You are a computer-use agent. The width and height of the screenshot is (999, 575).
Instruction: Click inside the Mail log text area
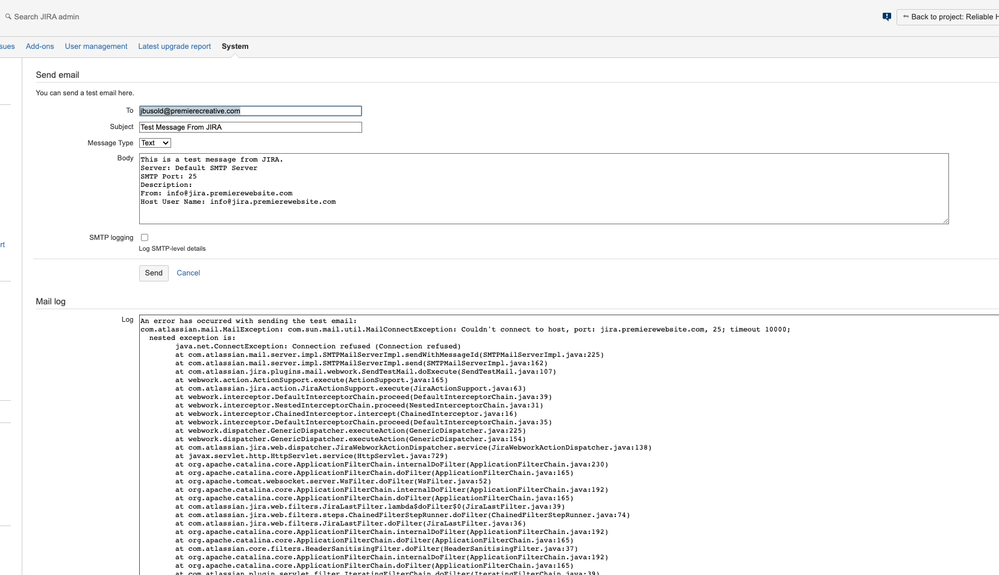tap(569, 444)
